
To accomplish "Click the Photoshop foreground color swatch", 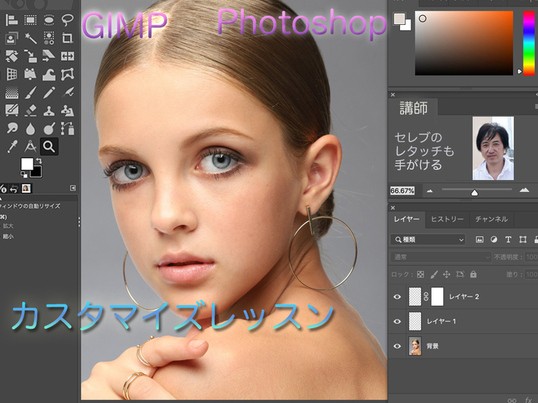I will tap(399, 19).
